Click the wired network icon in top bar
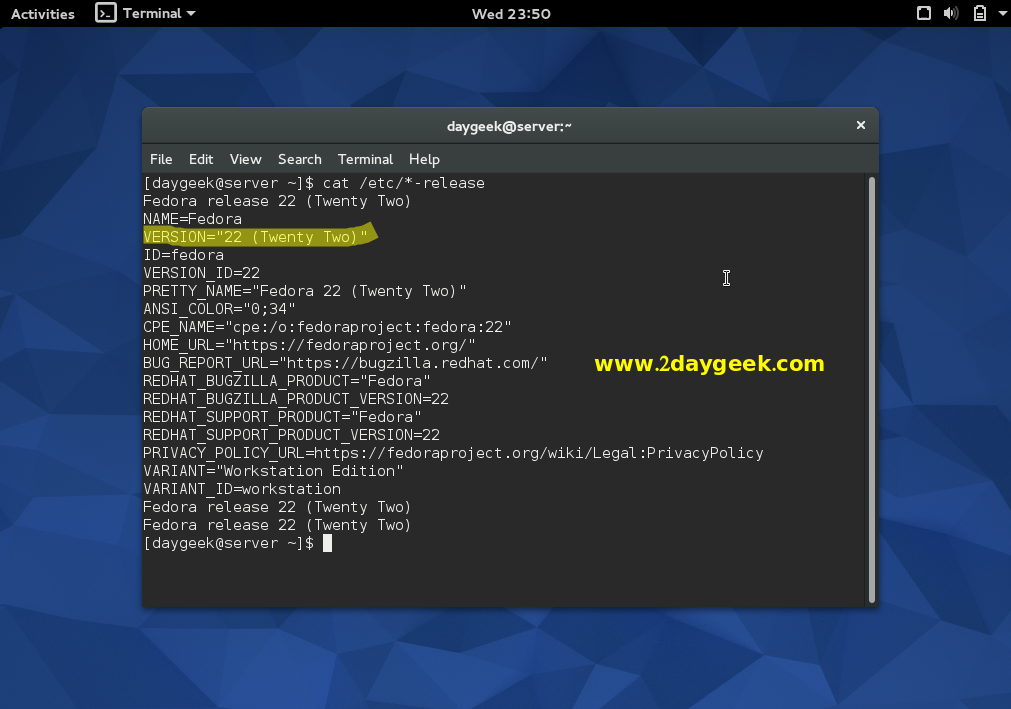 (x=924, y=13)
